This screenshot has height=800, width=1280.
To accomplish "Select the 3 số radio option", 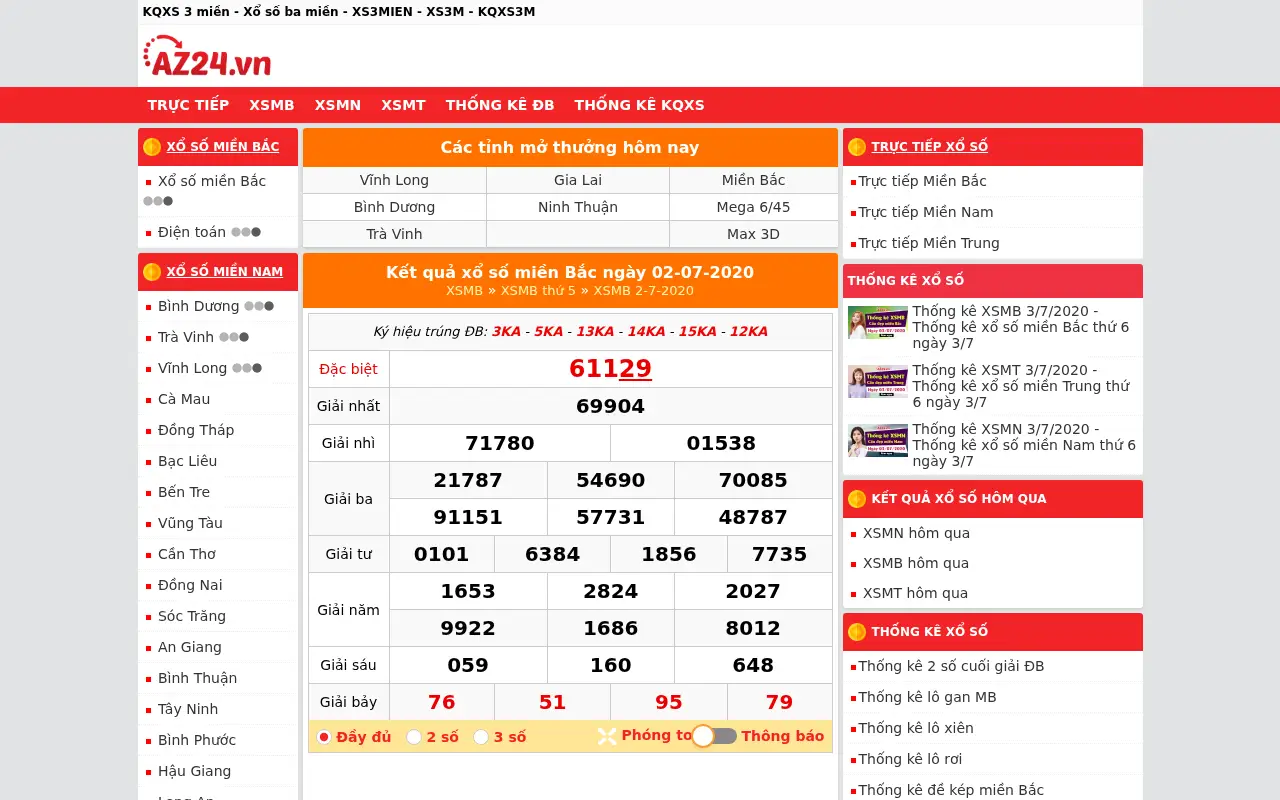I will coord(481,737).
